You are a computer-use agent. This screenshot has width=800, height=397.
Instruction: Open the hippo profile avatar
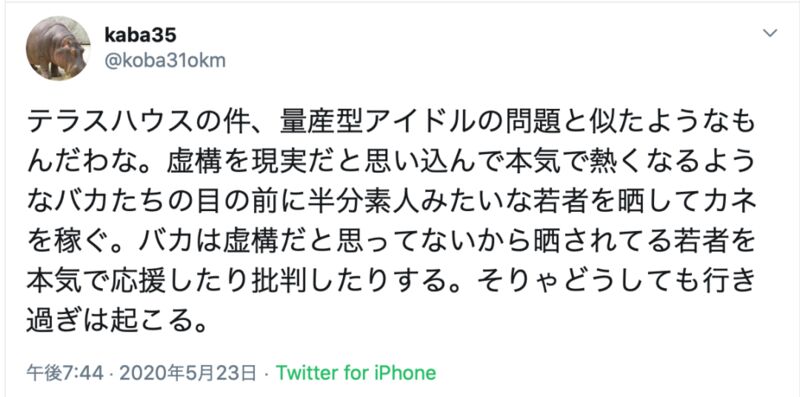click(x=58, y=48)
